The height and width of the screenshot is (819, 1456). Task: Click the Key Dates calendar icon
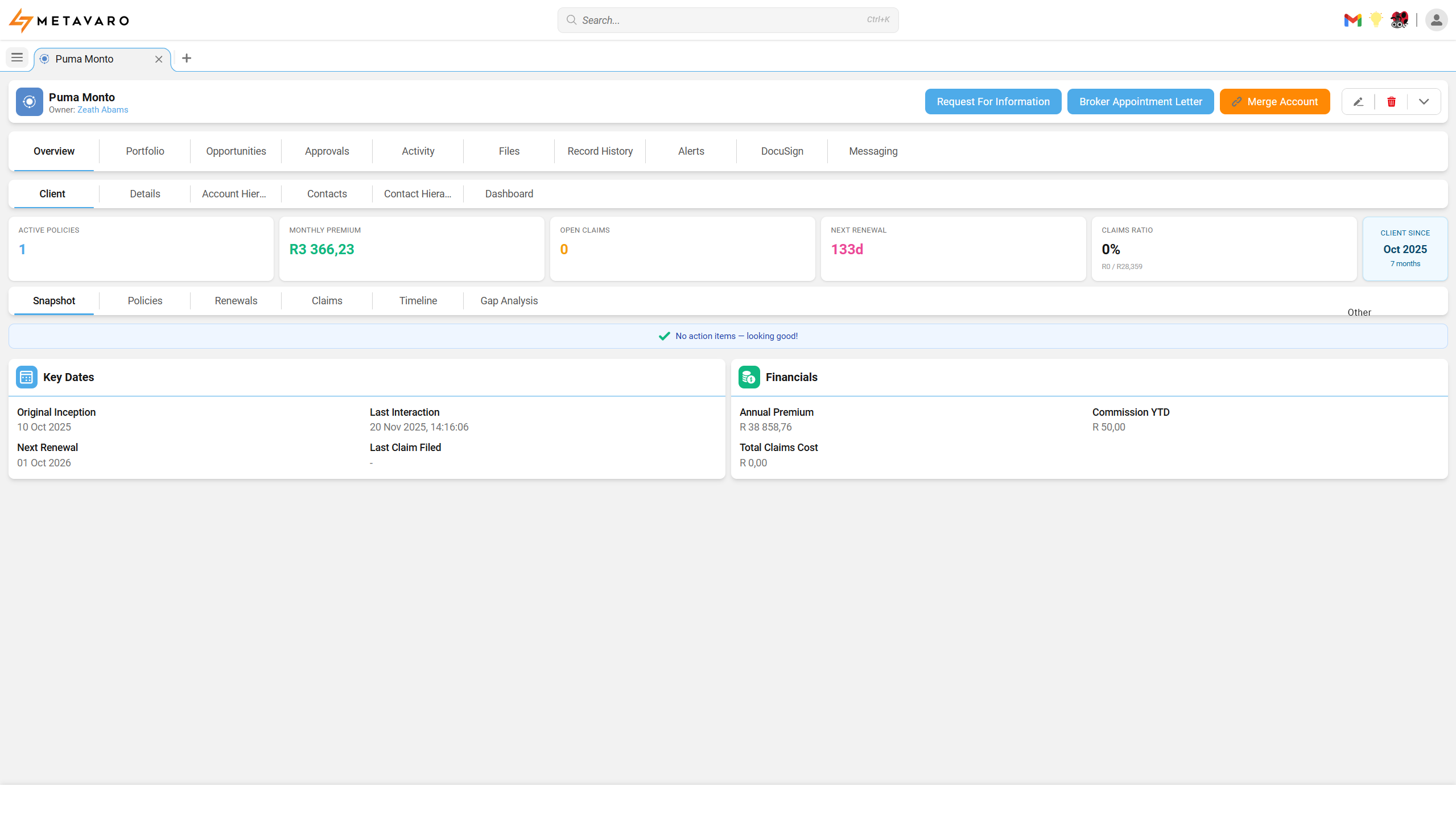(27, 377)
